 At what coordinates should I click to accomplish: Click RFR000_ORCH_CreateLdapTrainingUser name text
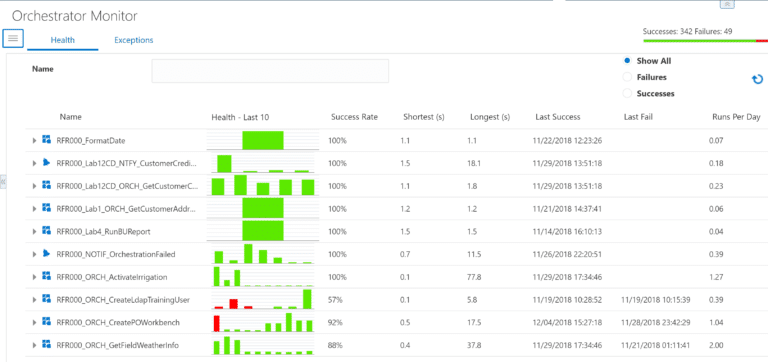(123, 300)
